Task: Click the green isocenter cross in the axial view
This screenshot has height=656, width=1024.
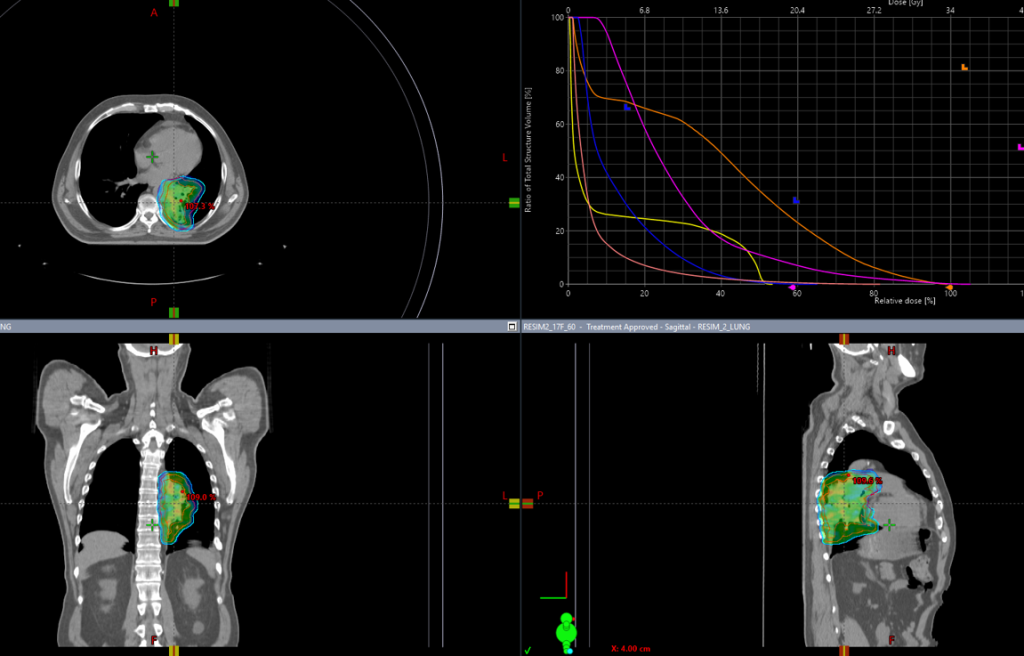Action: pos(152,157)
